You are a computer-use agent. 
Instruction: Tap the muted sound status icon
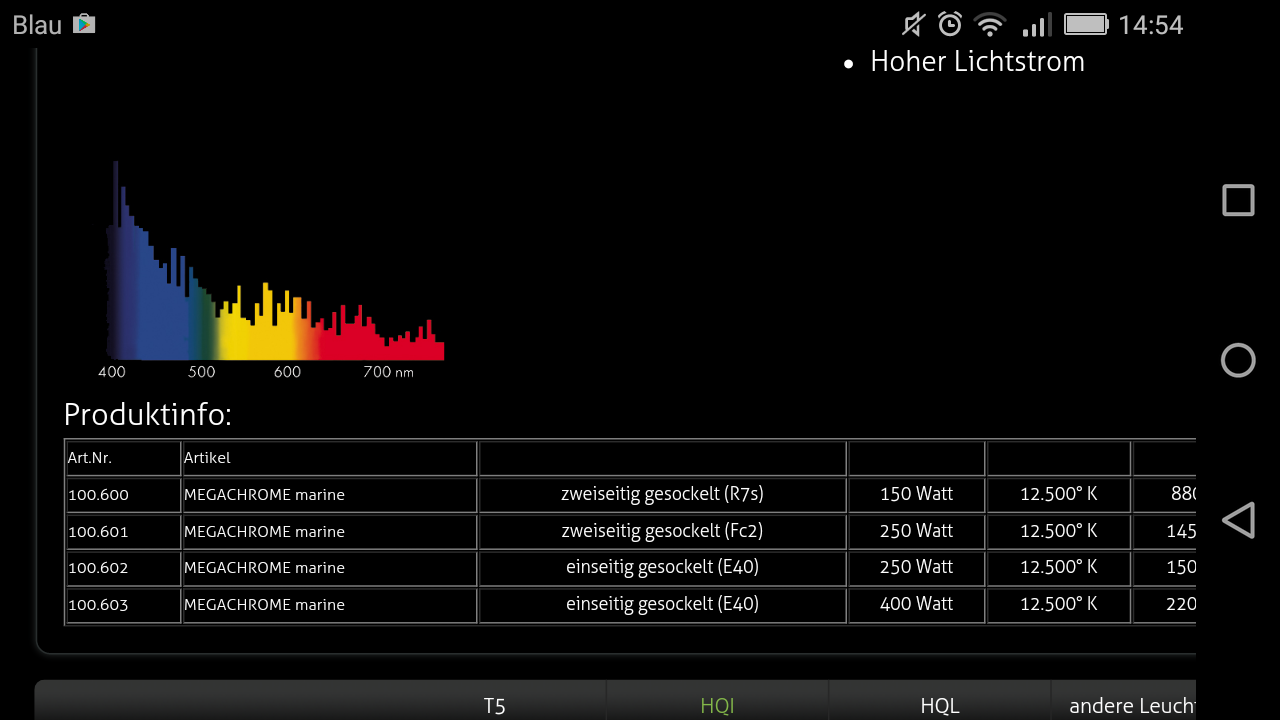click(914, 24)
